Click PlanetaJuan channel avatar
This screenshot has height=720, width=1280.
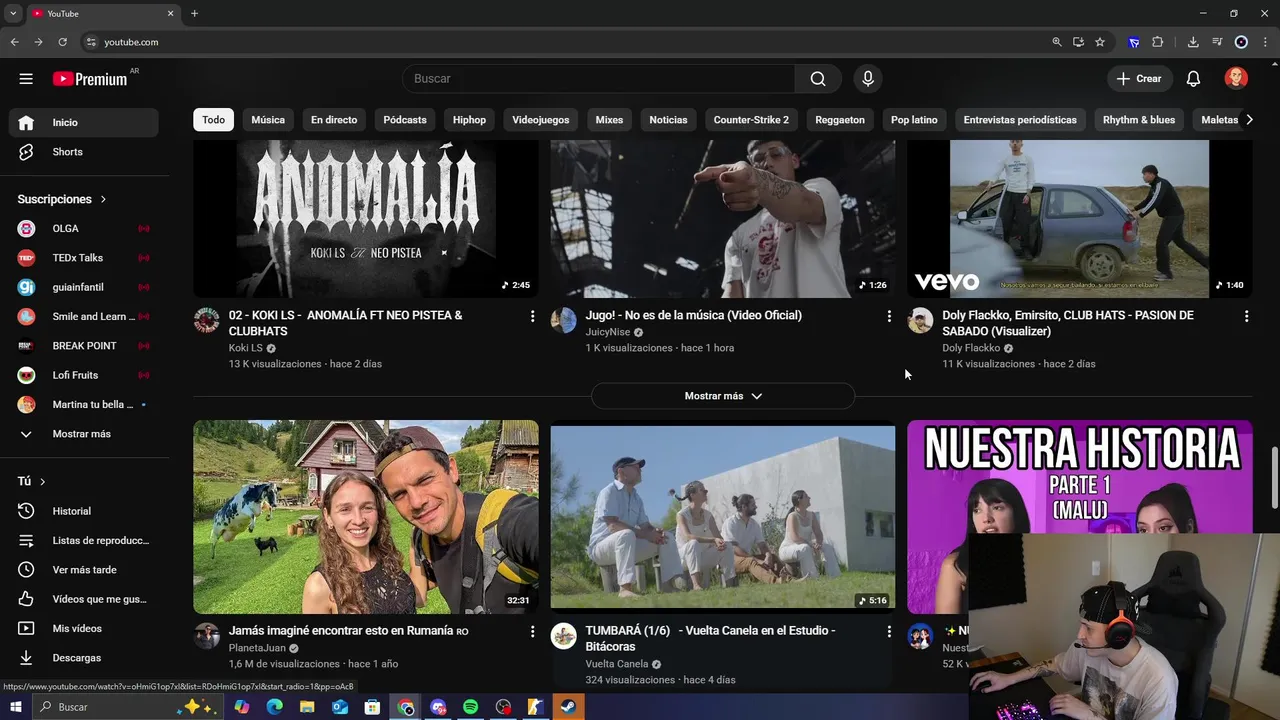click(x=207, y=636)
